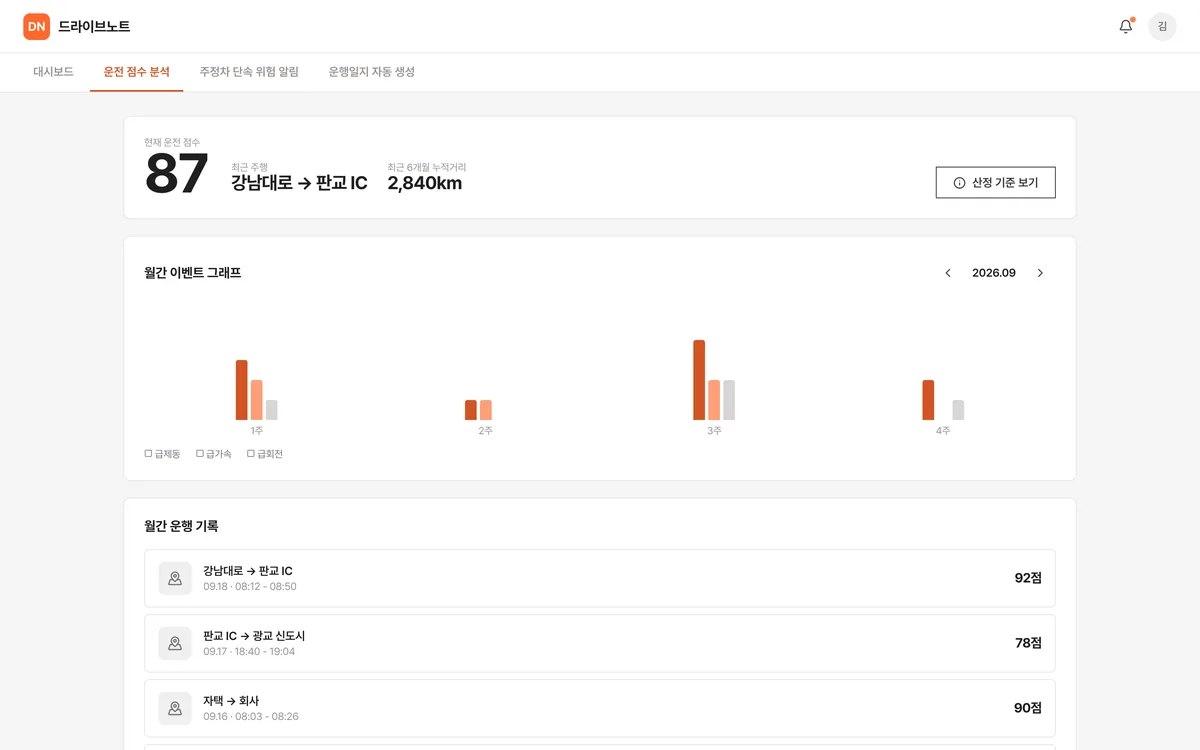Open the notifications bell

[1126, 27]
